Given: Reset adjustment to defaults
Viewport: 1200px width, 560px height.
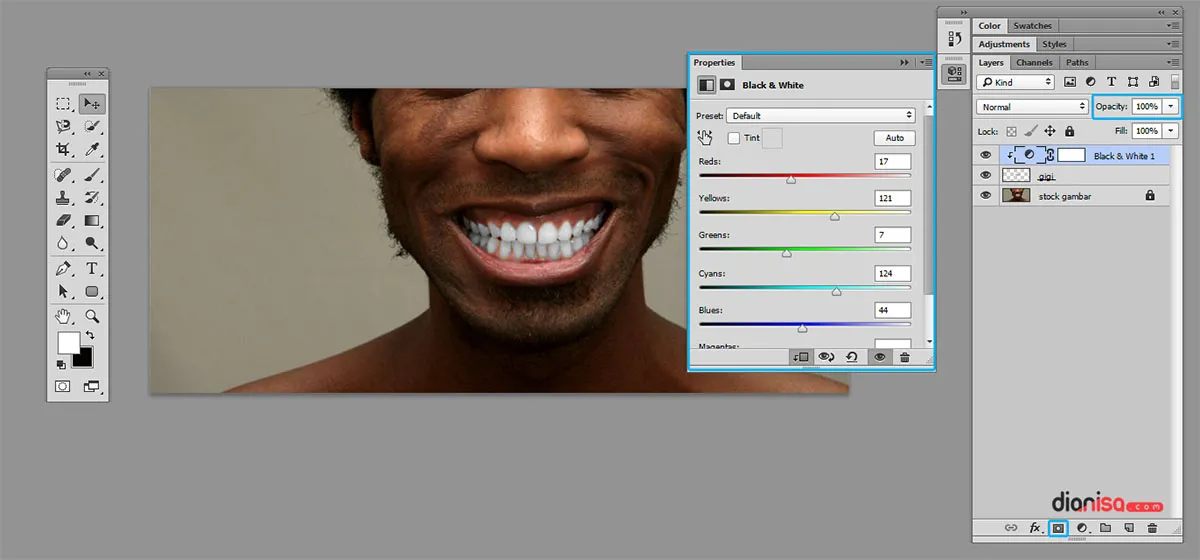Looking at the screenshot, I should click(x=852, y=356).
